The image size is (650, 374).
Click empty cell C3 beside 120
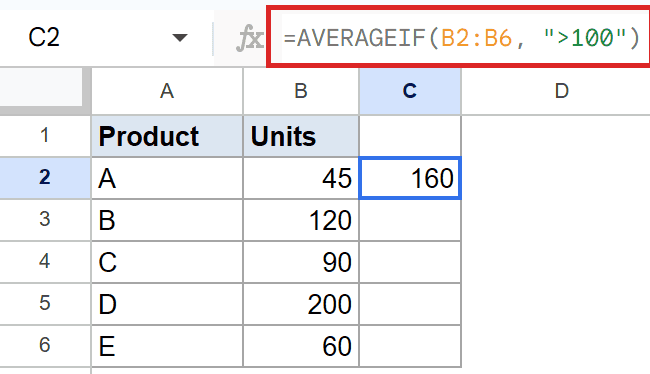(x=410, y=220)
